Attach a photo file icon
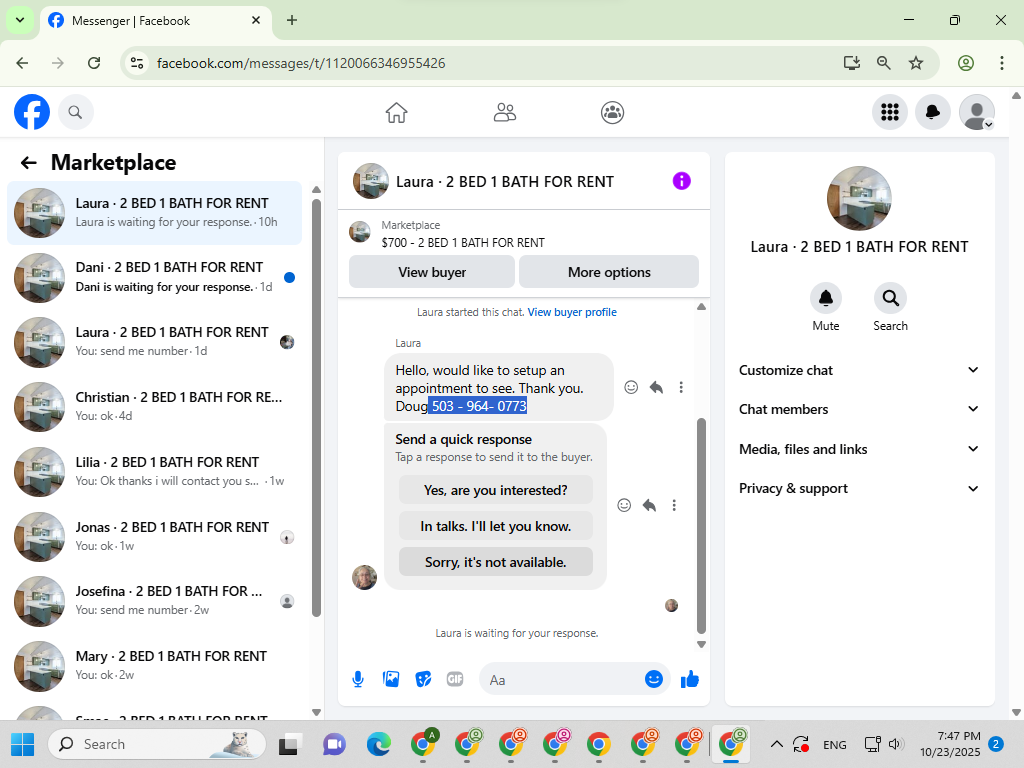Viewport: 1024px width, 768px height. click(391, 679)
